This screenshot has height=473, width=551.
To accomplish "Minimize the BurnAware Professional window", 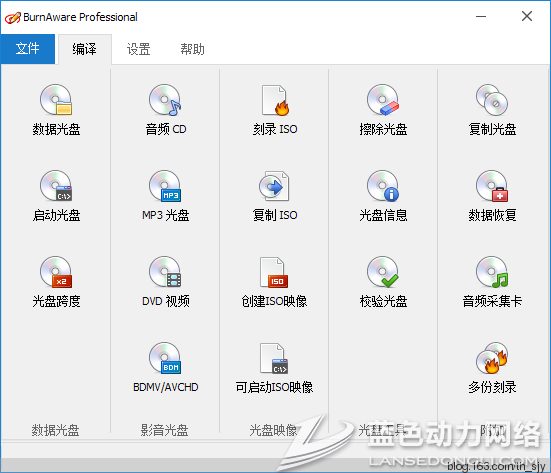I will pos(481,16).
